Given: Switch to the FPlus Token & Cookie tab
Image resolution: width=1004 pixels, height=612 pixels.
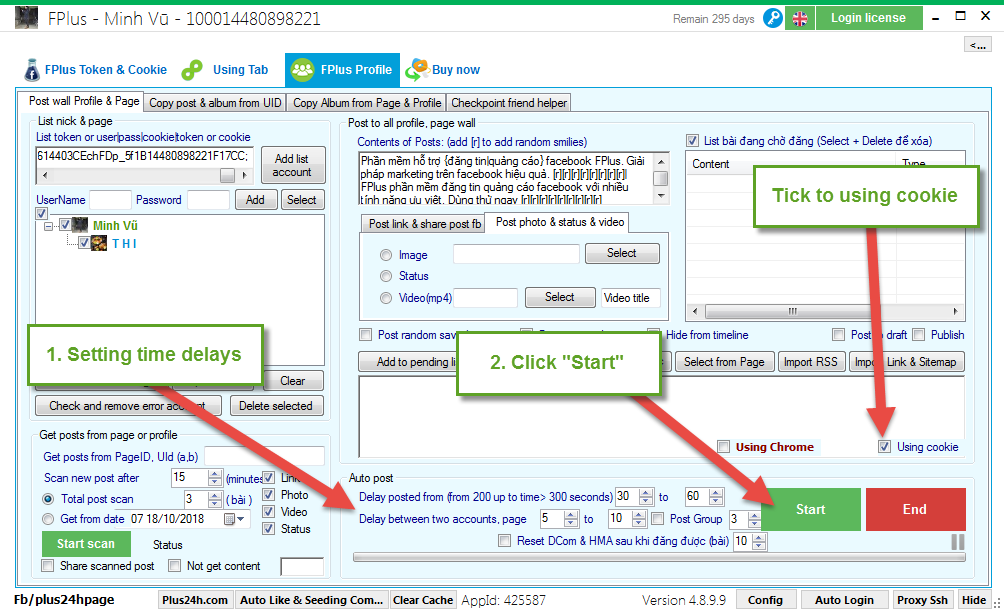Looking at the screenshot, I should 95,70.
